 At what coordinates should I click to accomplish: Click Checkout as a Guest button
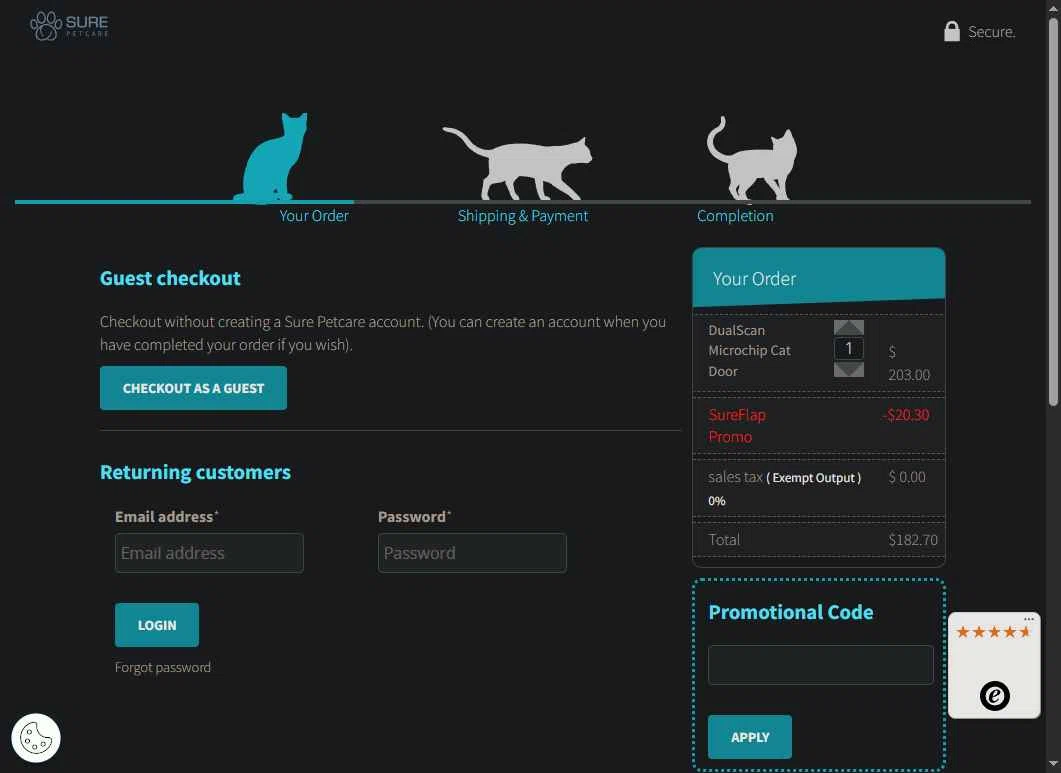click(194, 388)
